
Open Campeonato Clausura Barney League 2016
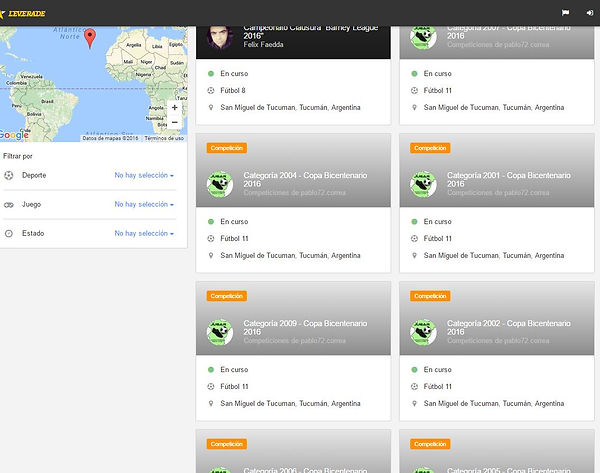311,32
